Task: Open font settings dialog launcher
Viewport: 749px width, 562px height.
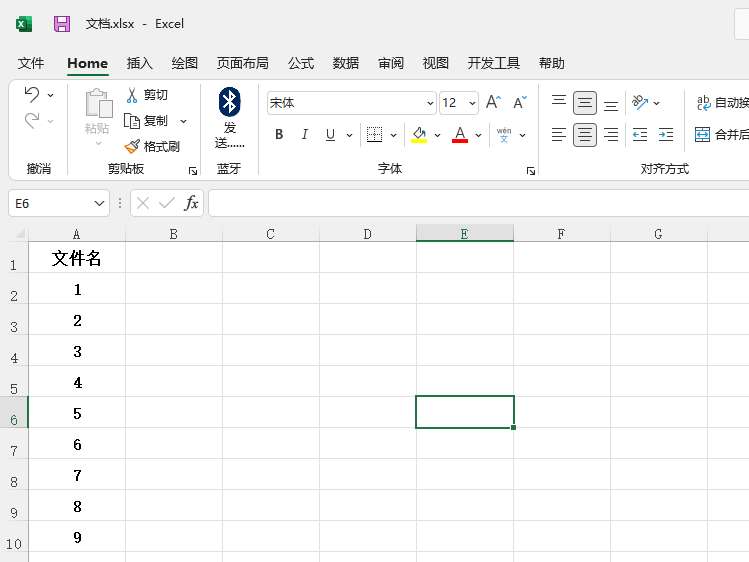Action: click(531, 171)
